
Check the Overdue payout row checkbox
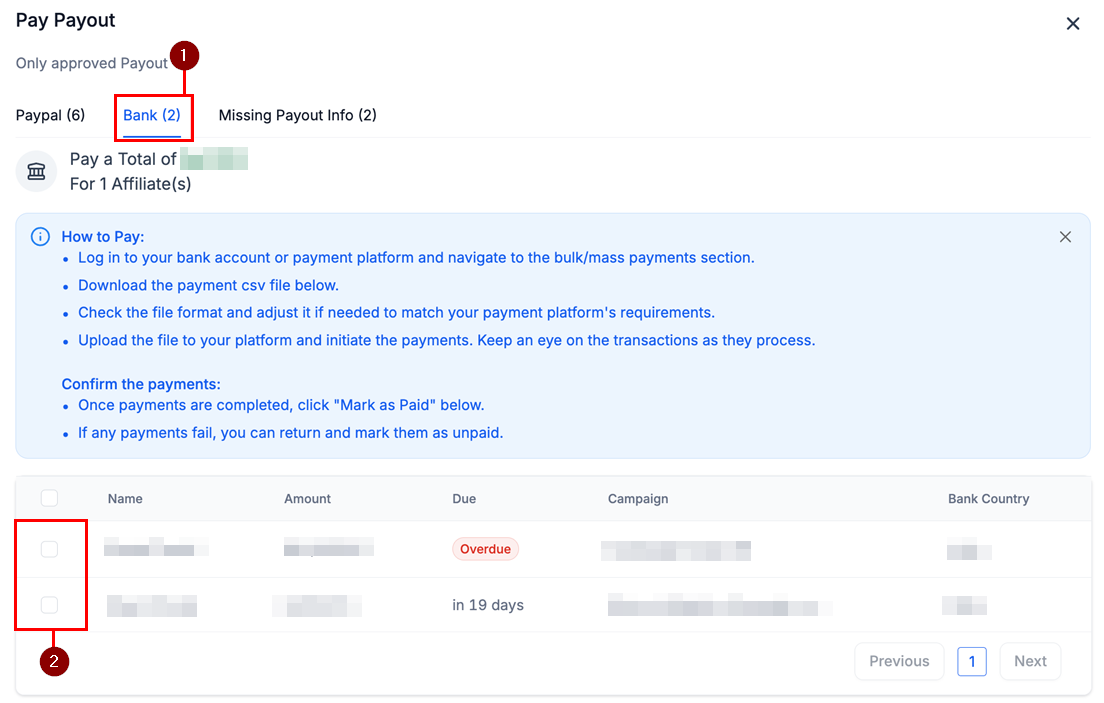(50, 549)
